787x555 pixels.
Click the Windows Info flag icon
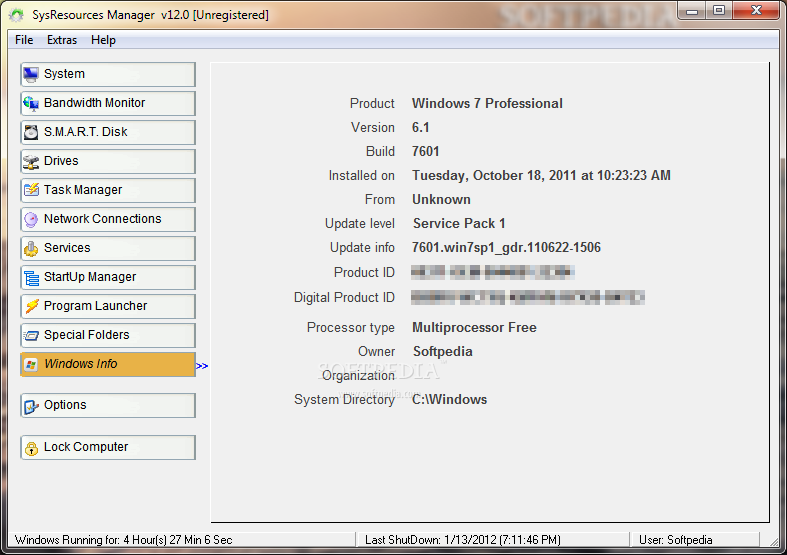(x=31, y=364)
